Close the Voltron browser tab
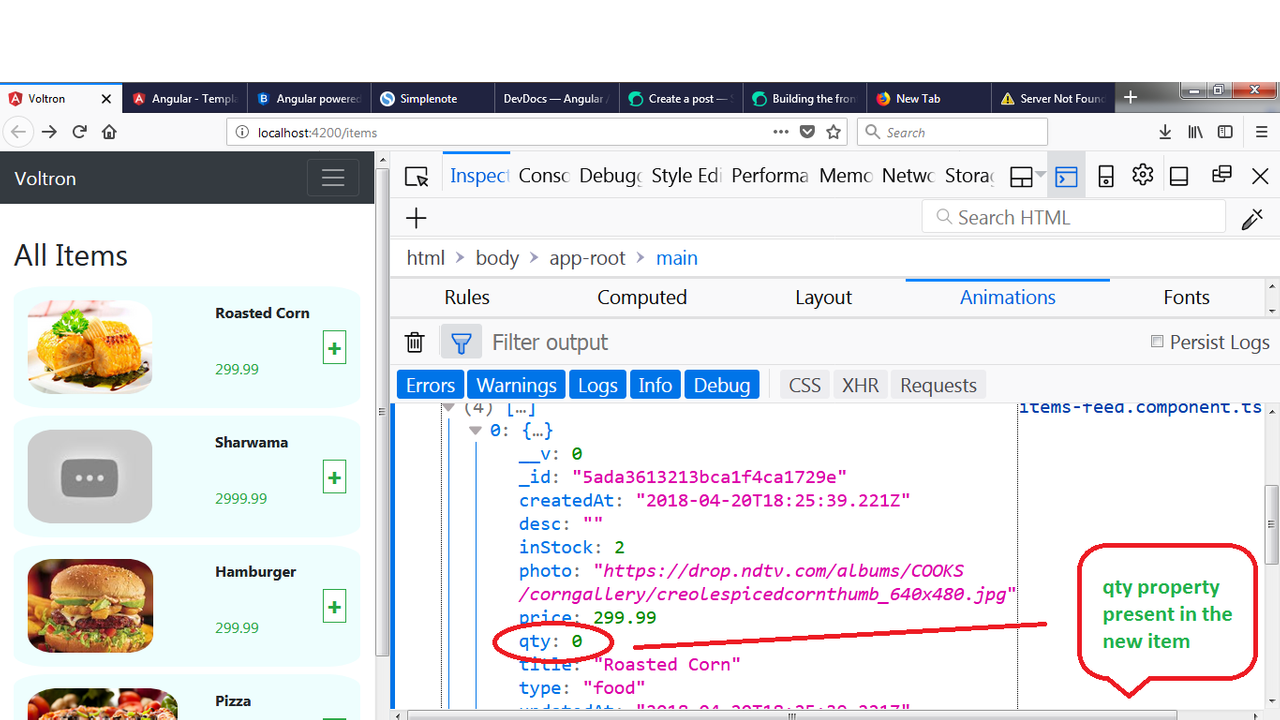 tap(107, 98)
